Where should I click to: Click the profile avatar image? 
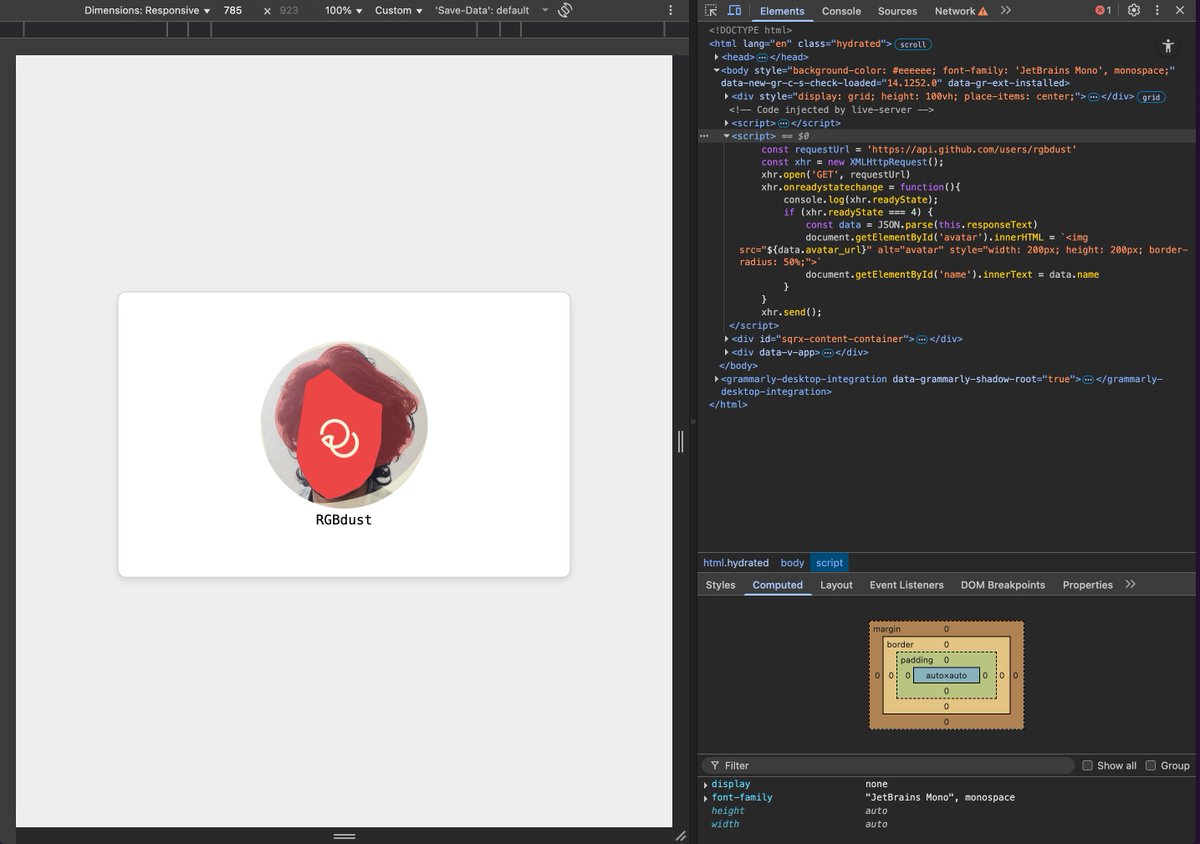pos(344,424)
